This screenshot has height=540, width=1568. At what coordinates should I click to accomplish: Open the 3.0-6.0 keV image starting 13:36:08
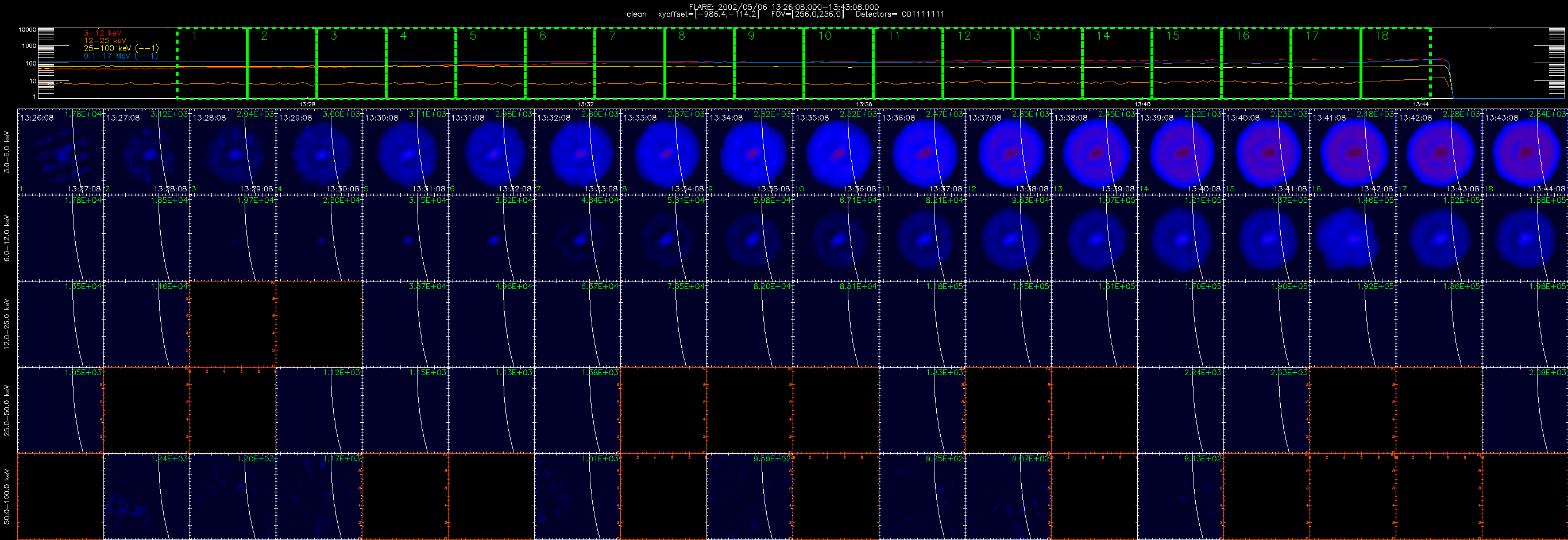[922, 152]
